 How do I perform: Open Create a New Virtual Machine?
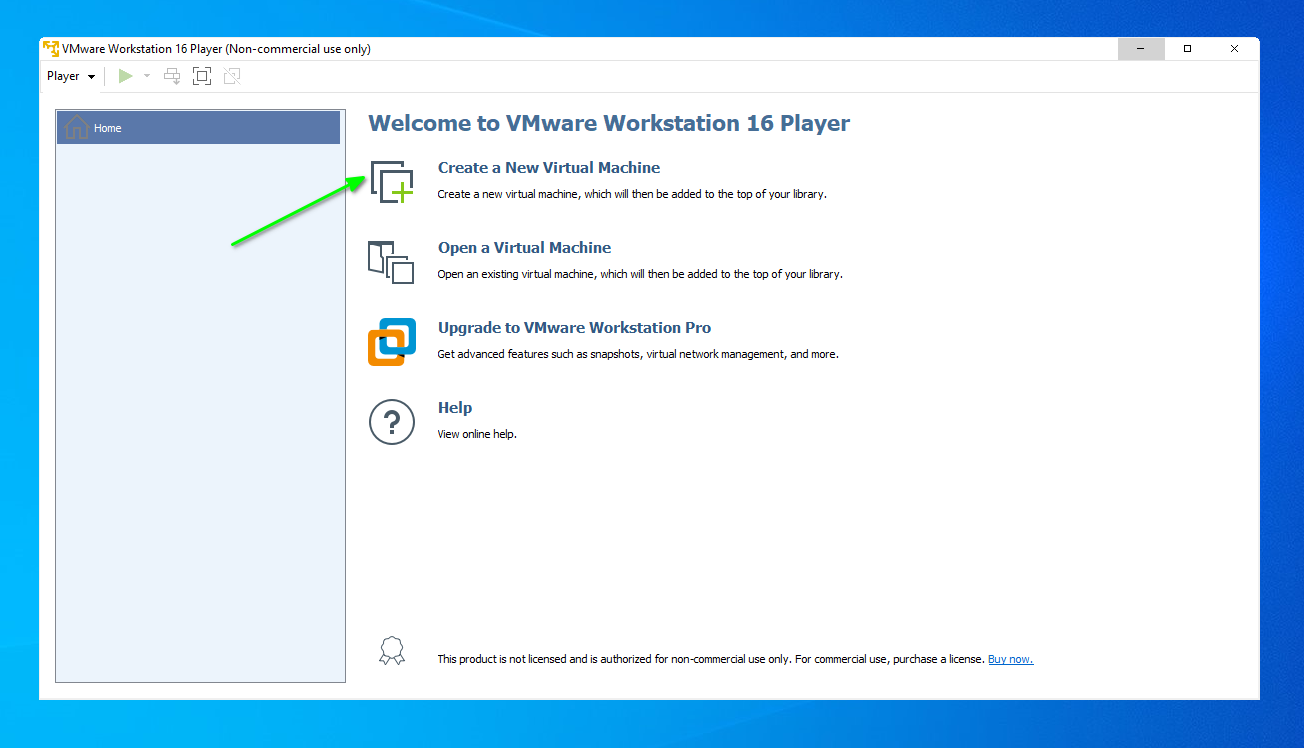(549, 167)
